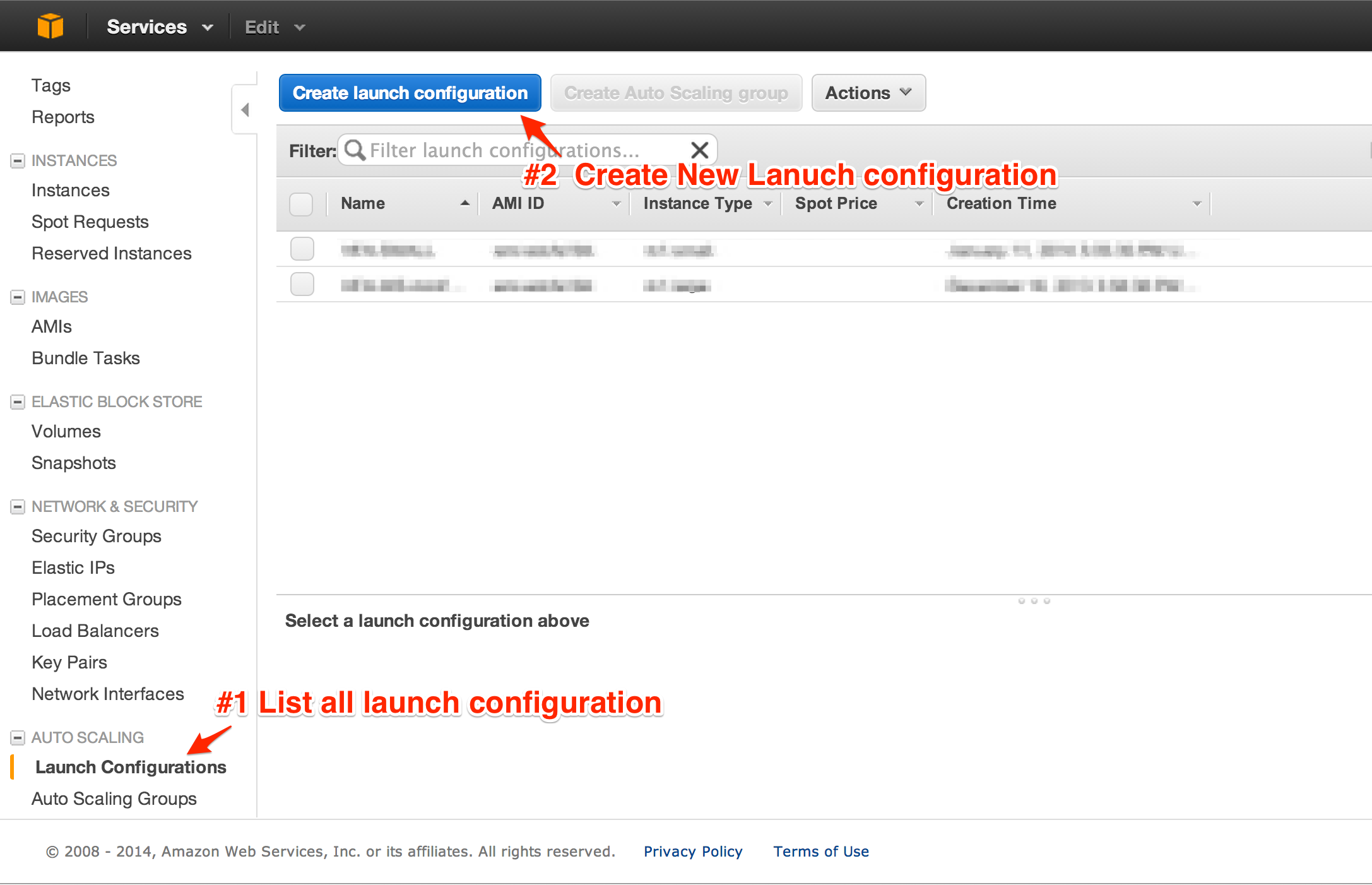The height and width of the screenshot is (885, 1372).
Task: Click the three-dot panel resize handle
Action: (1034, 601)
